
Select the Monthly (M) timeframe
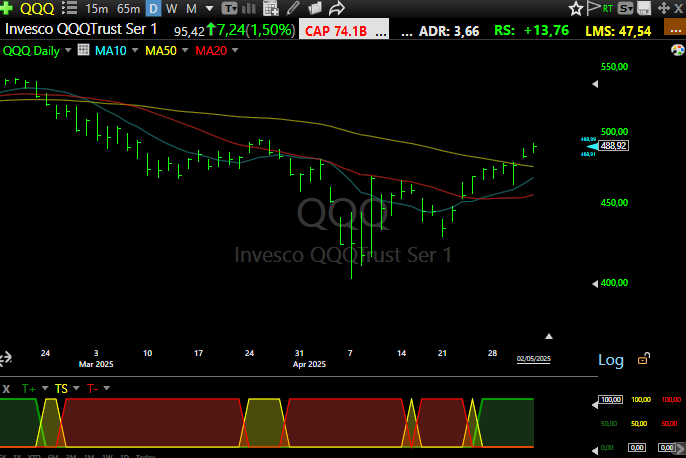click(191, 8)
